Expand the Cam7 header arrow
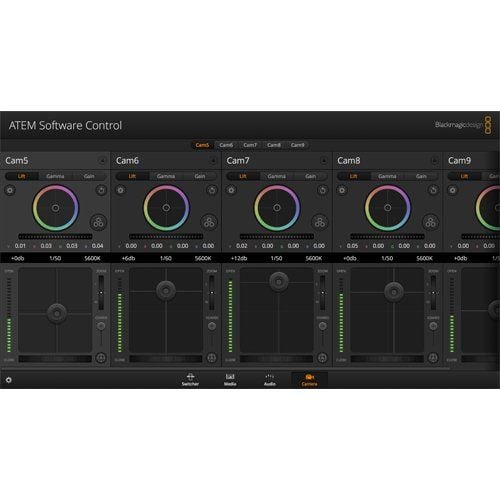 point(324,161)
